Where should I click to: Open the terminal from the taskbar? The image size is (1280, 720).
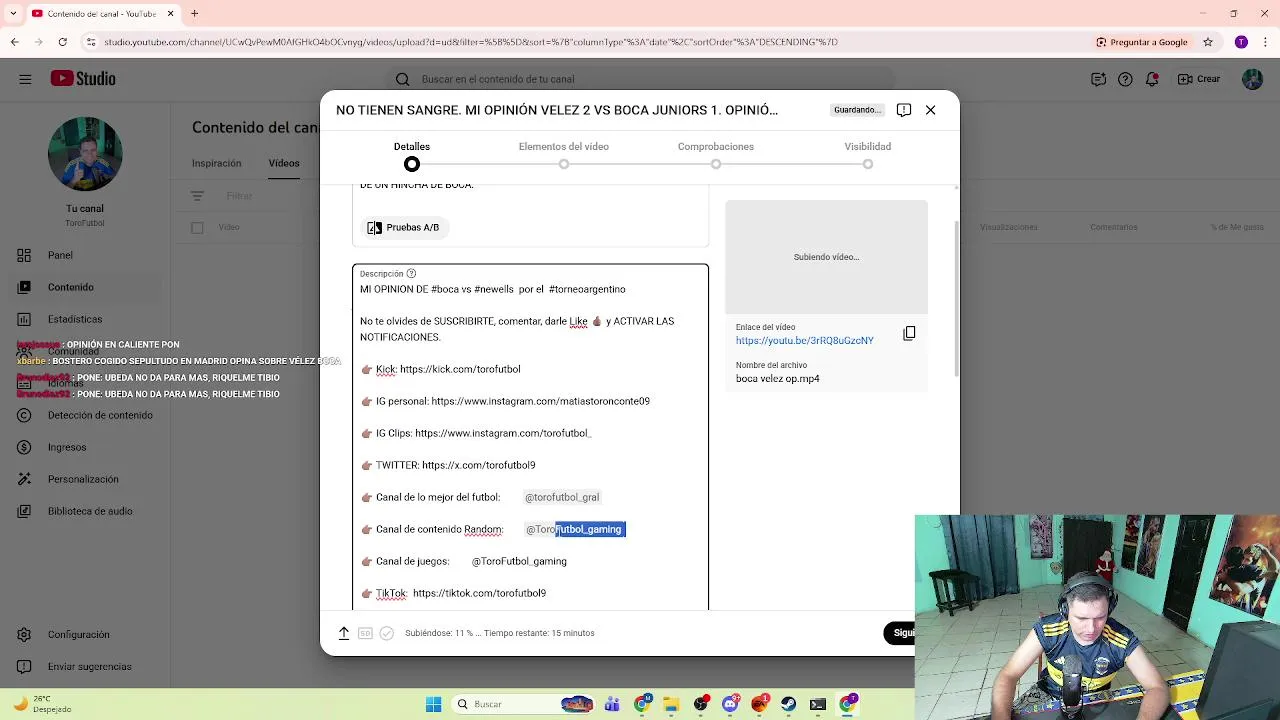pyautogui.click(x=818, y=704)
